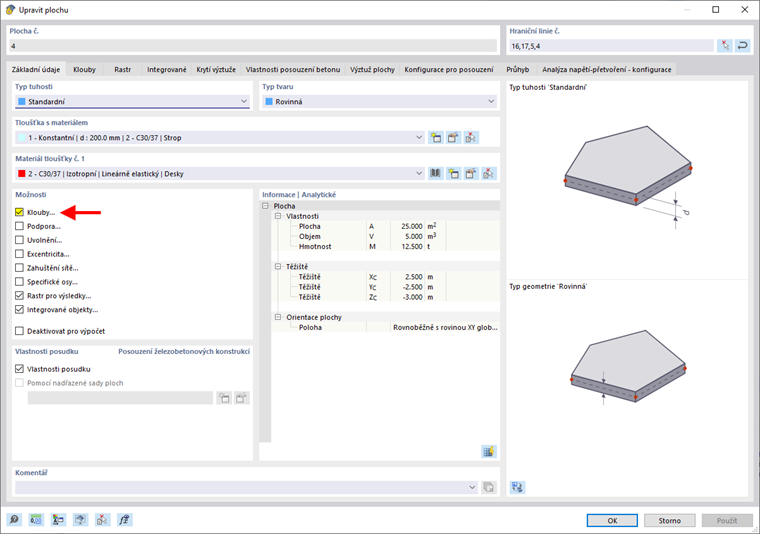This screenshot has width=760, height=534.
Task: Open the Typ tvaru Rovinná dropdown
Action: pos(380,101)
